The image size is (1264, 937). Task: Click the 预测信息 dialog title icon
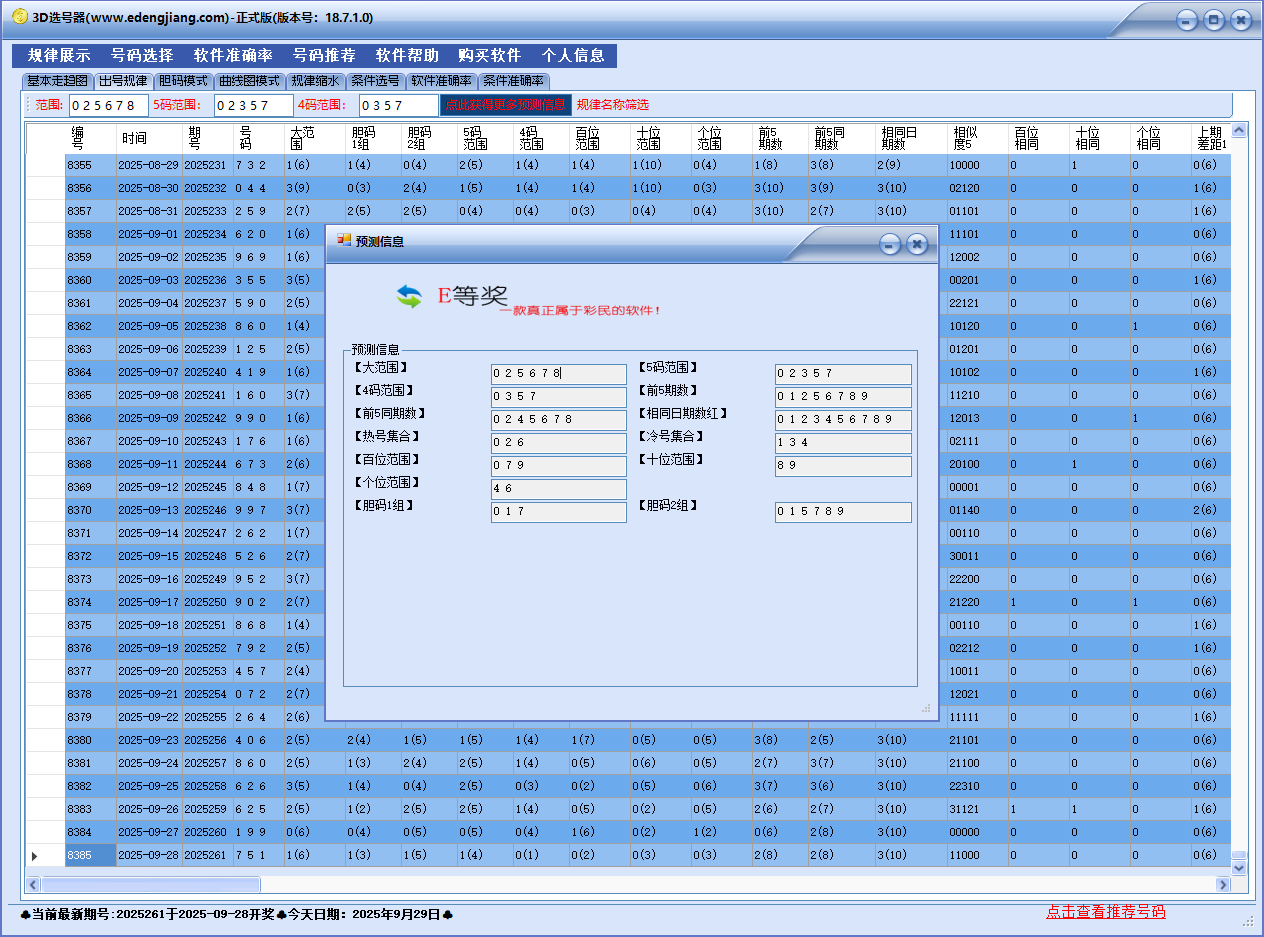(x=344, y=240)
